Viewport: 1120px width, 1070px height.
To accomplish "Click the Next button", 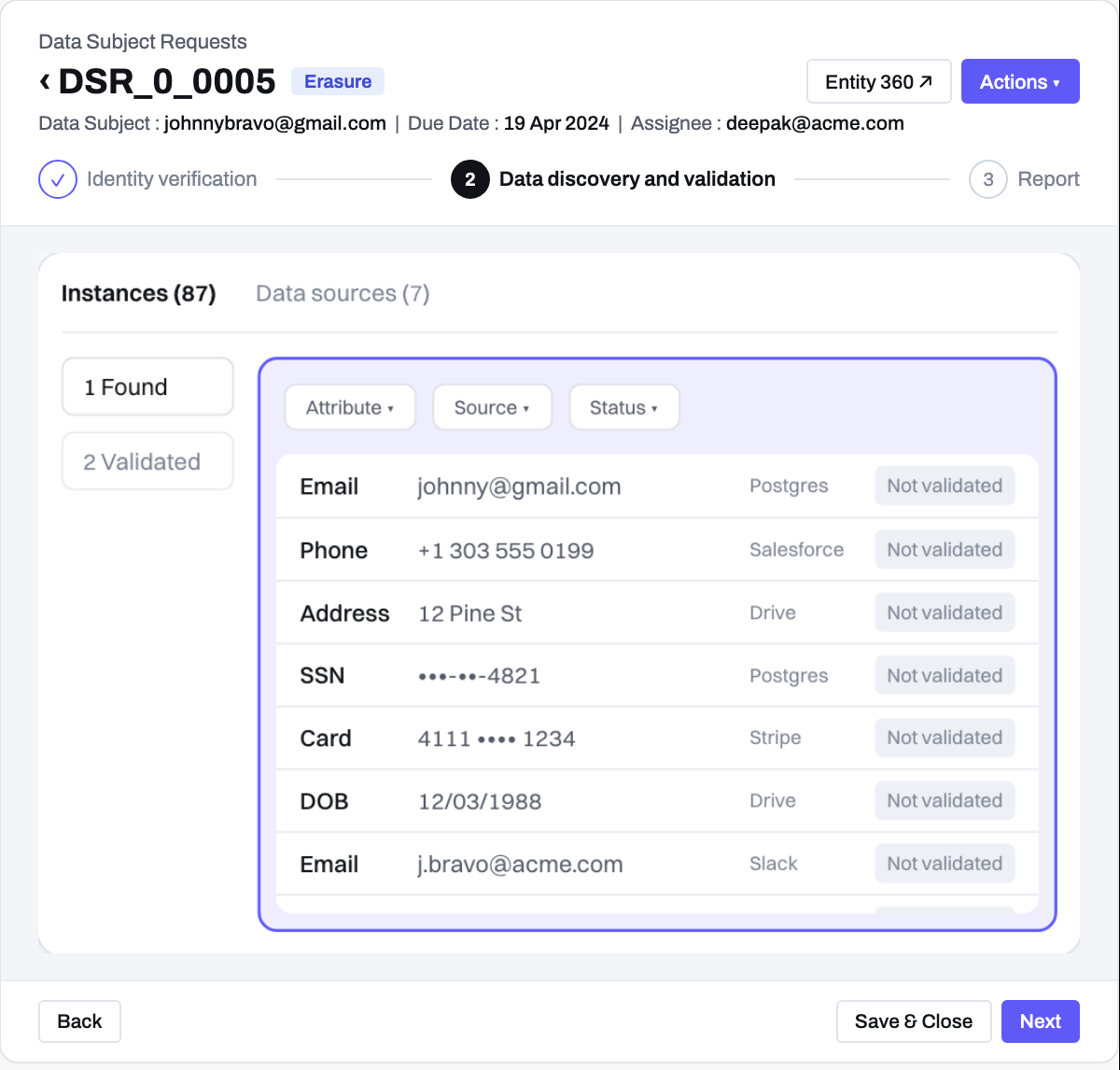I will click(x=1041, y=1021).
